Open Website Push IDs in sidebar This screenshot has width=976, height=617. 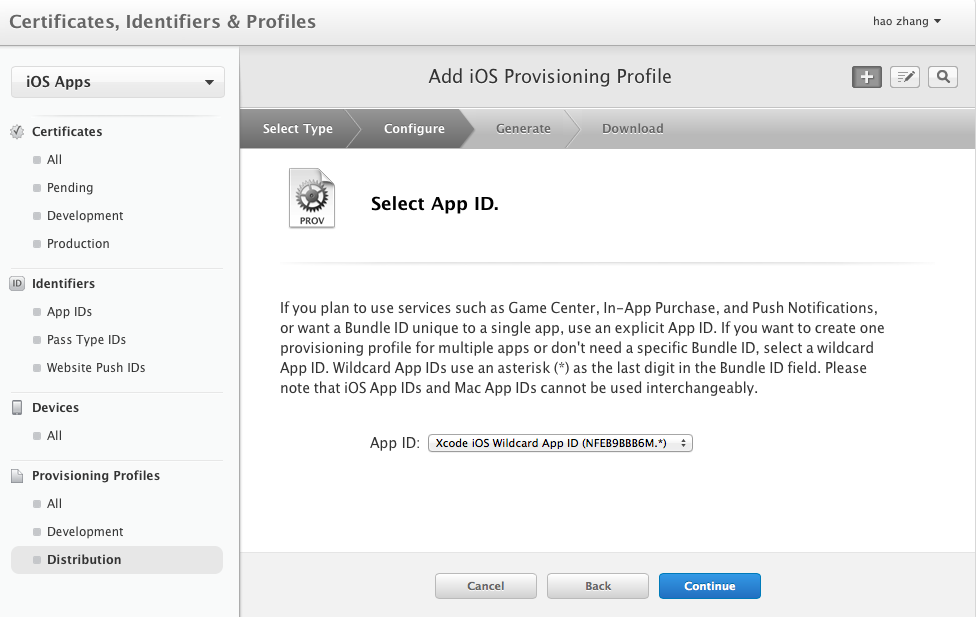pos(96,368)
